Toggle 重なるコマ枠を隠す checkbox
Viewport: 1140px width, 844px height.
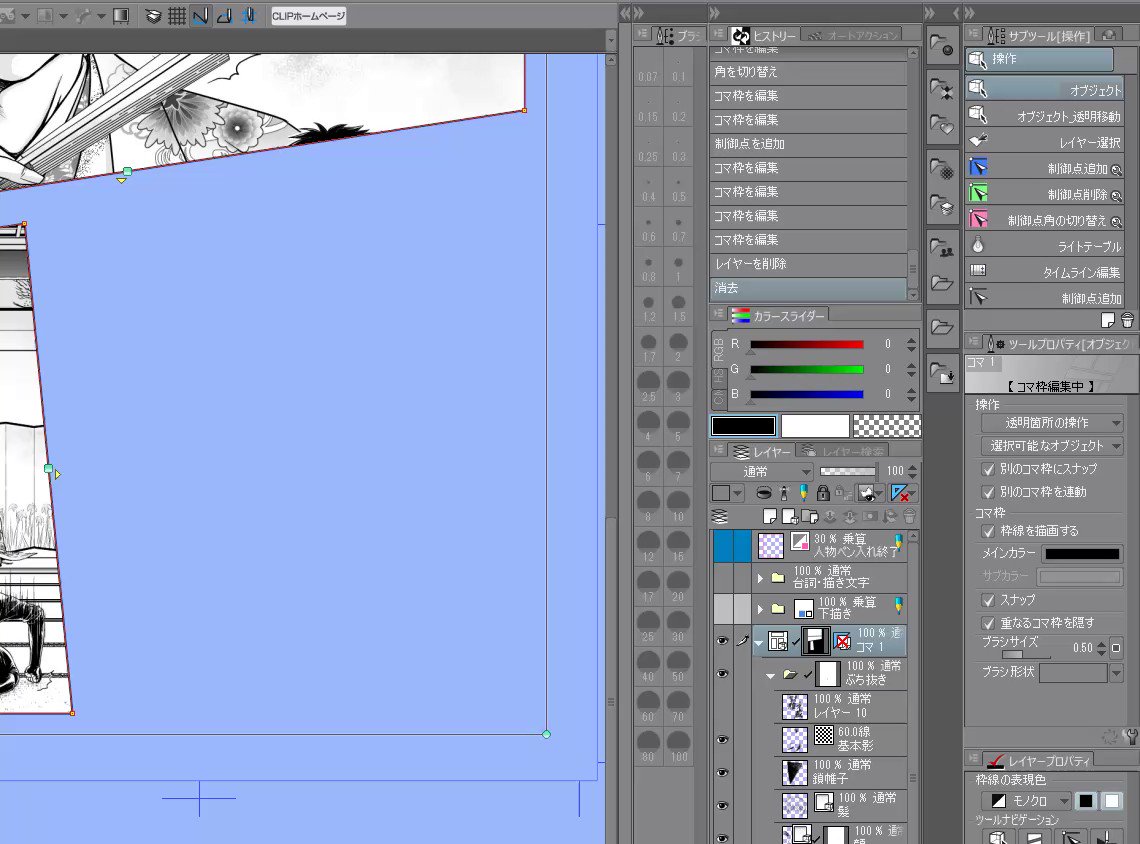988,623
